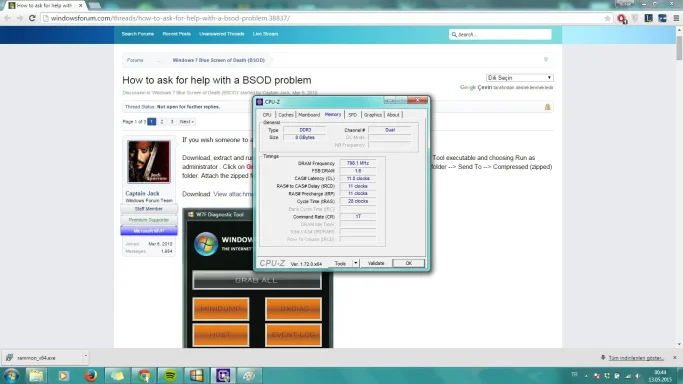The height and width of the screenshot is (384, 683).
Task: Open the four-color Windows-flag taskbar icon
Action: click(x=196, y=375)
